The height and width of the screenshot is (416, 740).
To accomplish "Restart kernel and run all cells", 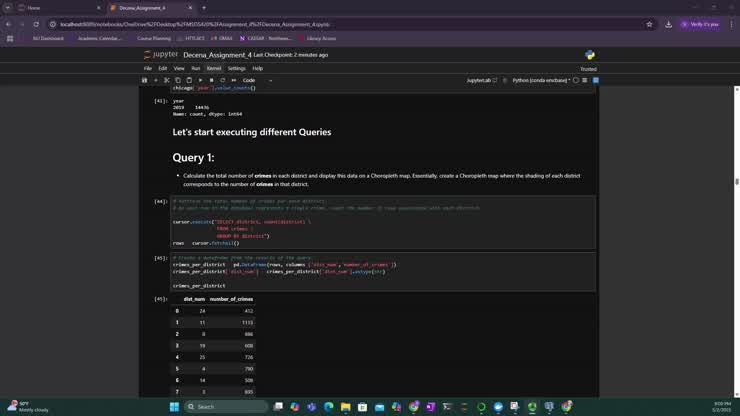I will pos(233,80).
